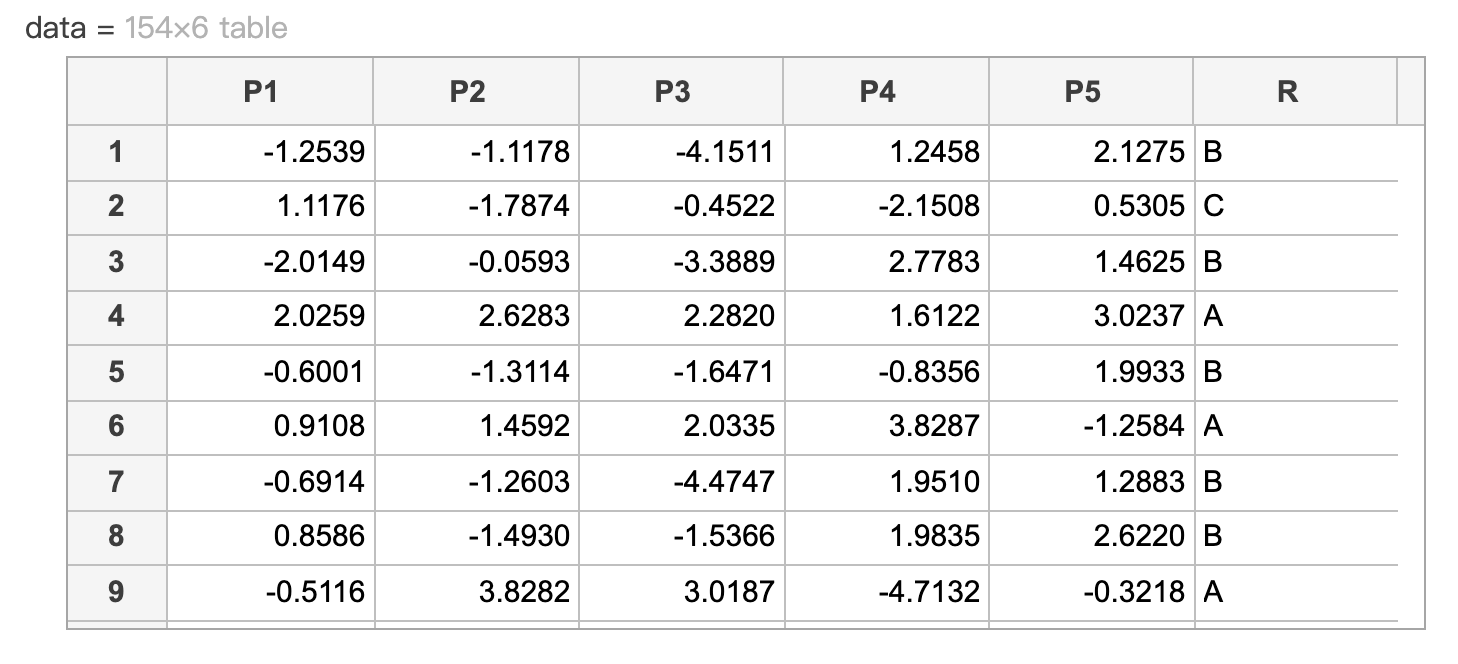Click cell with value -1.2539
1458x664 pixels.
pyautogui.click(x=270, y=153)
